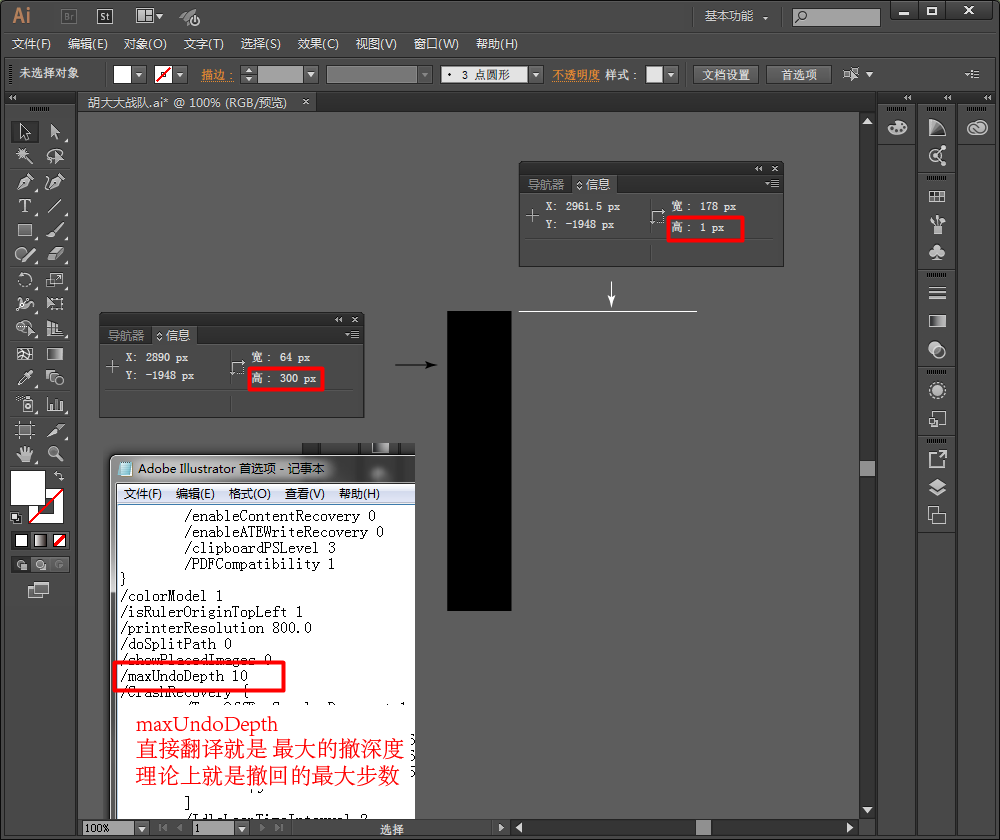1000x840 pixels.
Task: Switch to Gradient fill mode
Action: click(x=41, y=541)
